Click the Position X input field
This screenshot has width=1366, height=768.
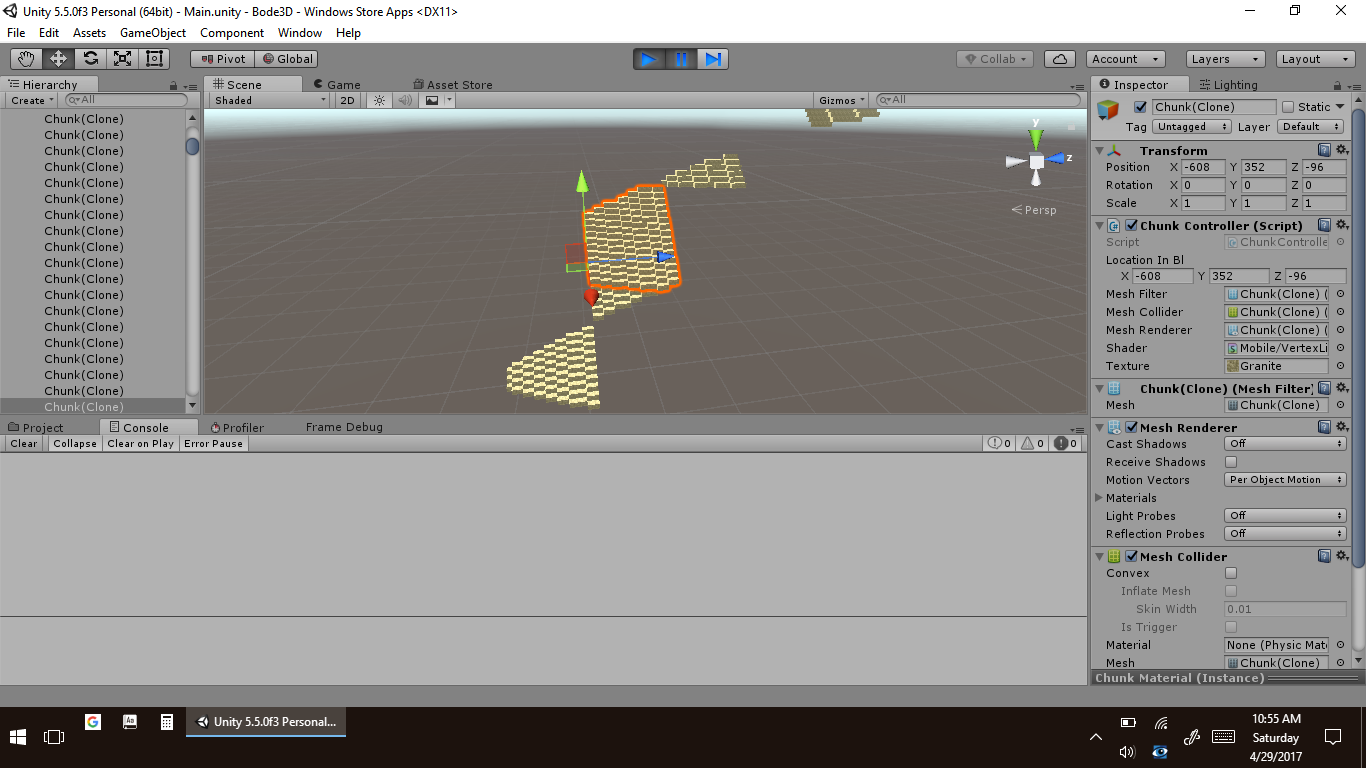coord(1202,167)
